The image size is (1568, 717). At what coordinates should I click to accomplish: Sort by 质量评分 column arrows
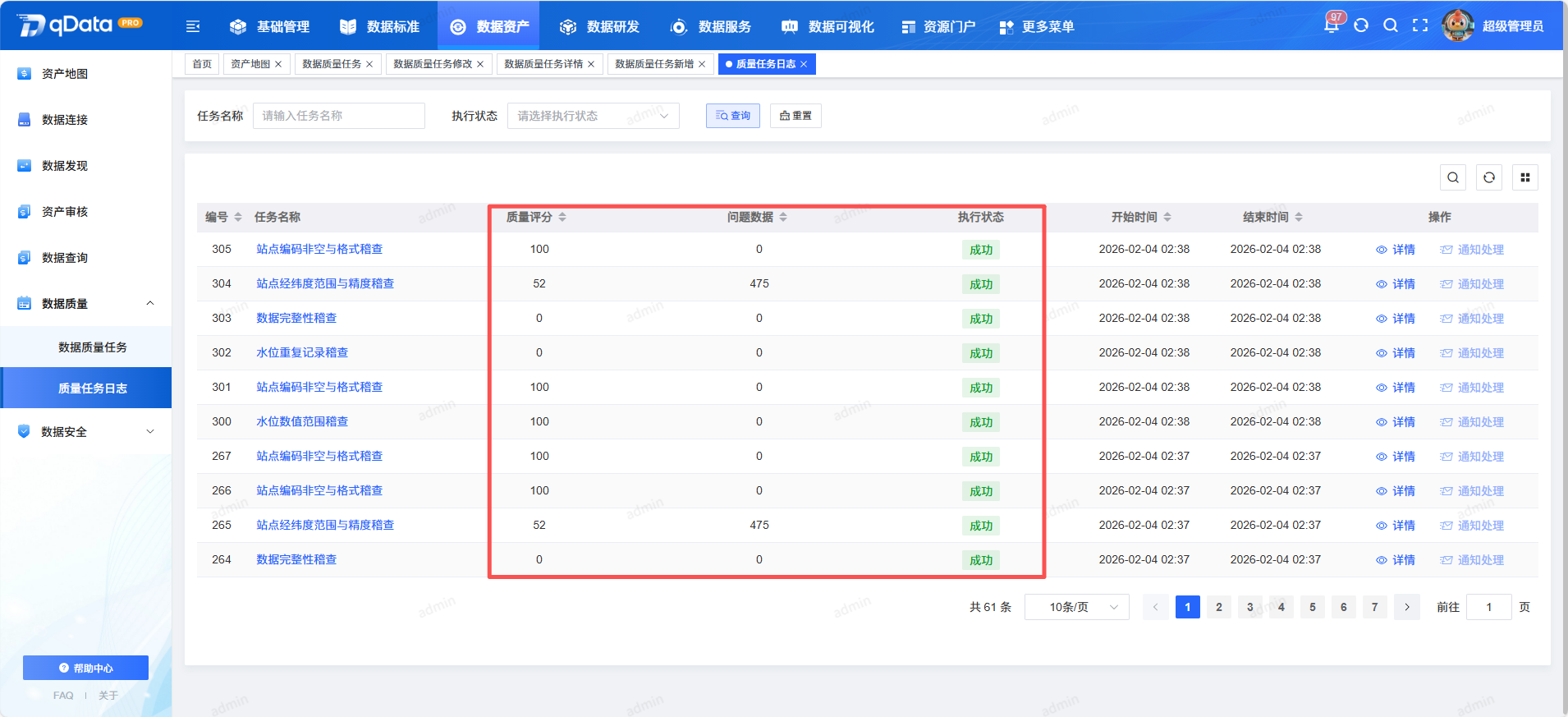(562, 217)
